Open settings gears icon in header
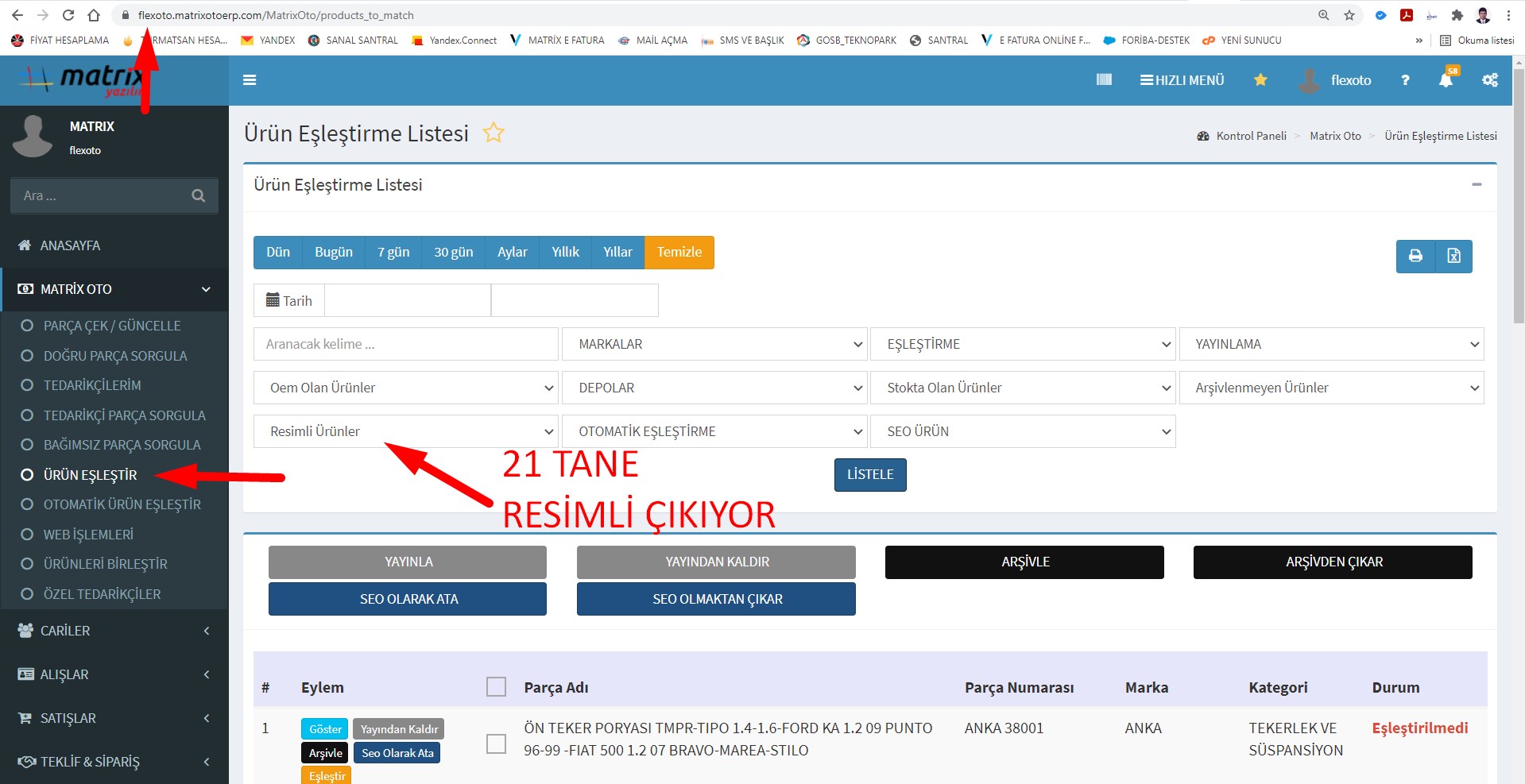Viewport: 1525px width, 784px height. coord(1489,80)
